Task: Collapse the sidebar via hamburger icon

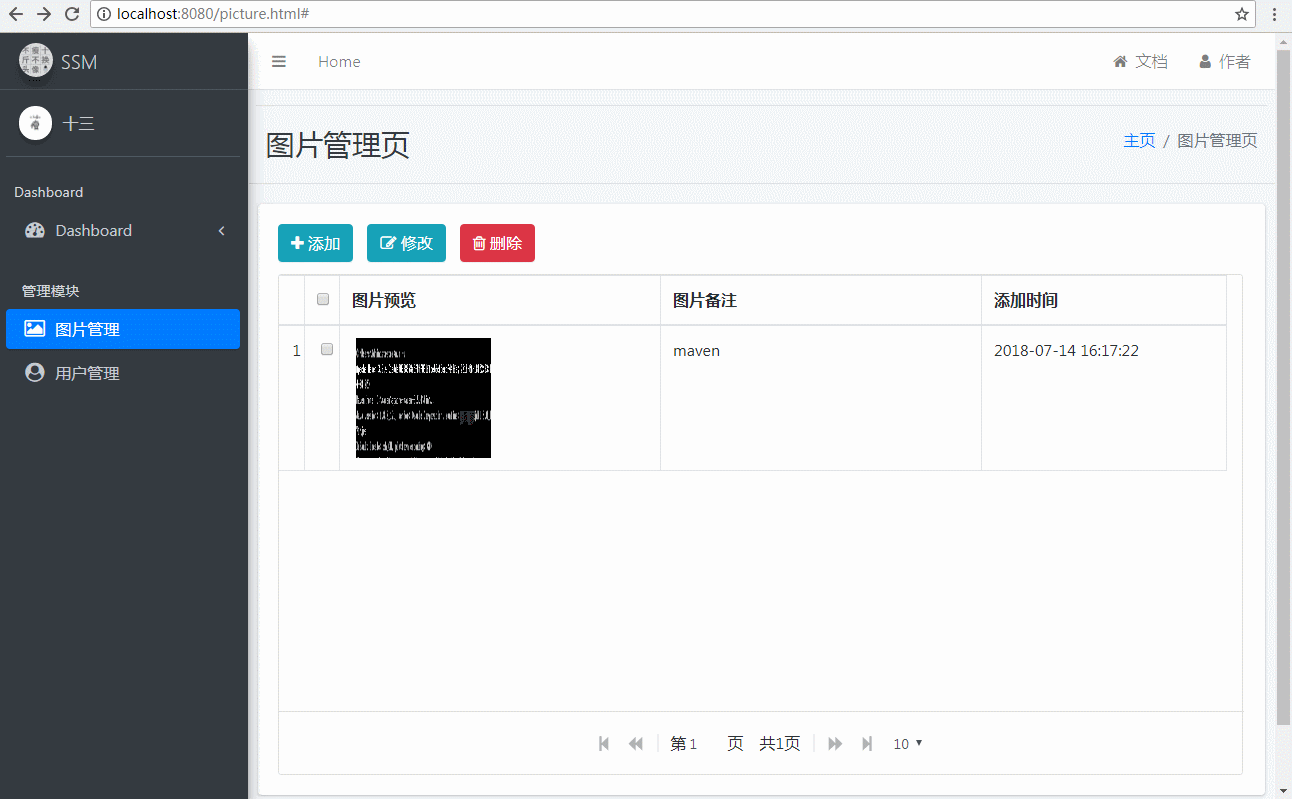Action: (279, 61)
